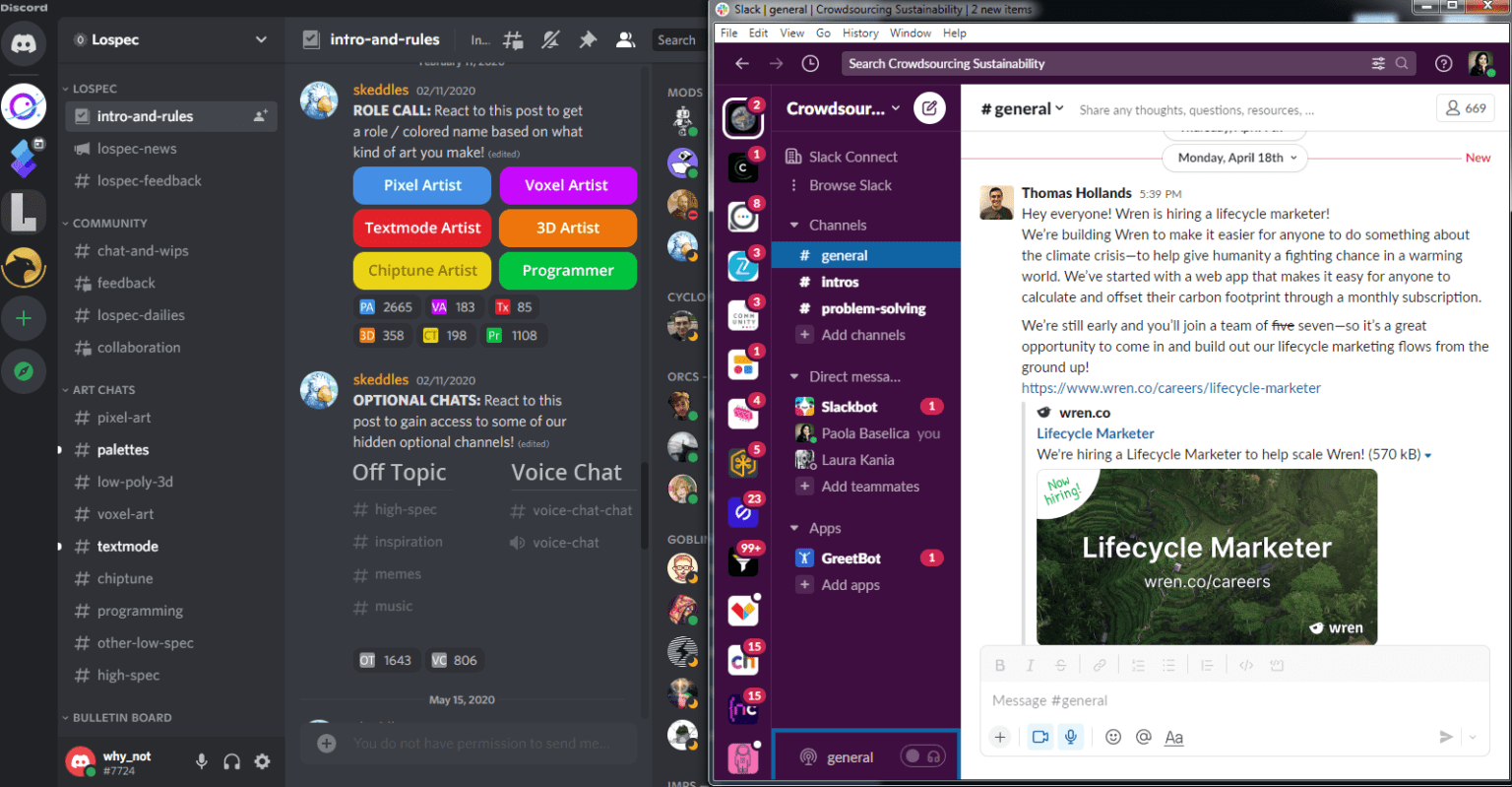The image size is (1512, 787).
Task: Open Discord user settings gear
Action: (262, 761)
